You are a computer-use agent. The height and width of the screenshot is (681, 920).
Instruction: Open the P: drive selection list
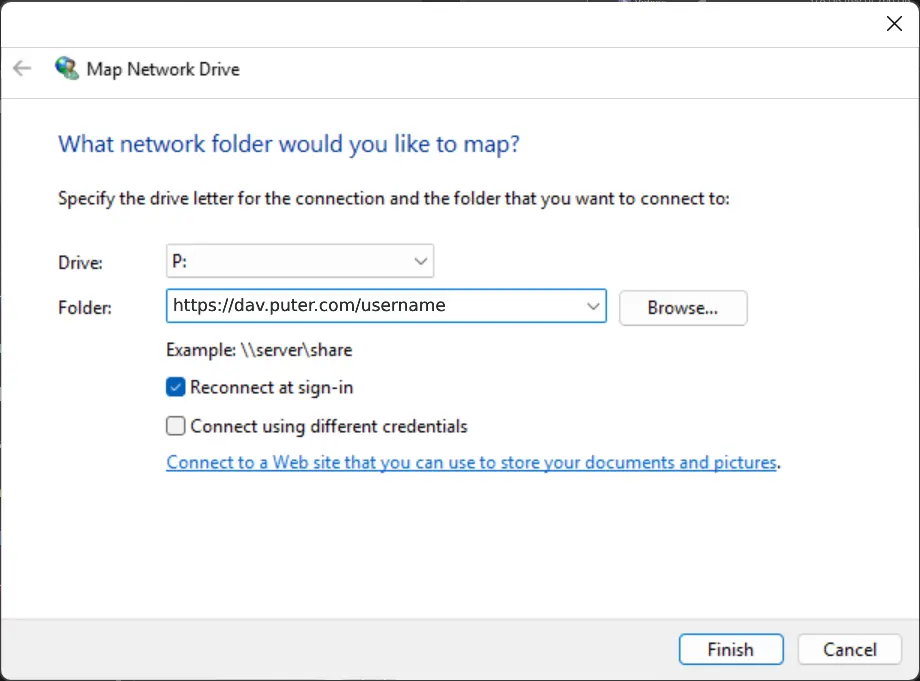[x=421, y=260]
